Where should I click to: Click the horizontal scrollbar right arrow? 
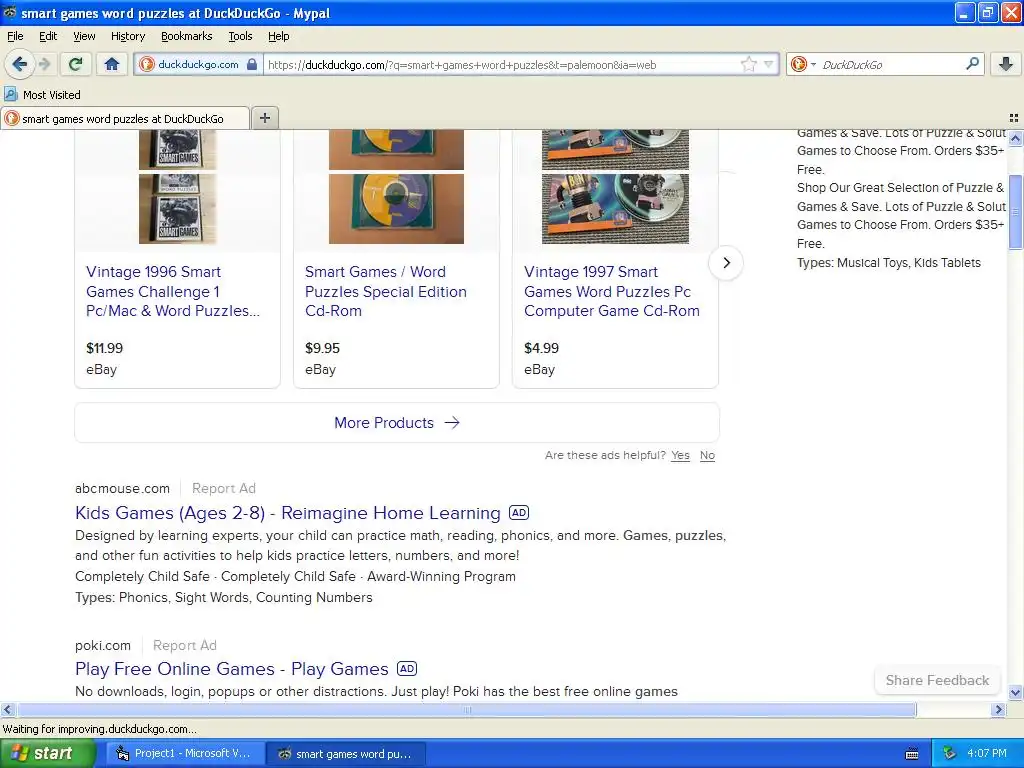tap(998, 709)
